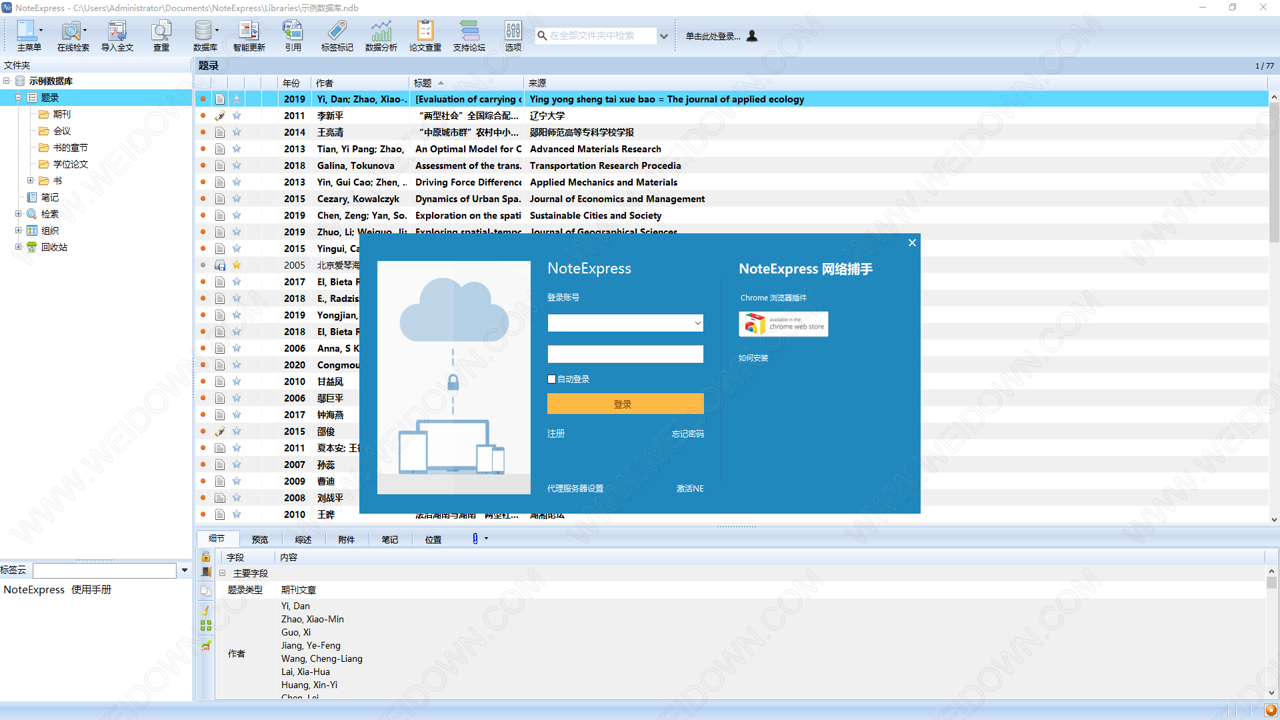Viewport: 1280px width, 720px height.
Task: Click the 导入全文 import full text icon
Action: point(117,35)
